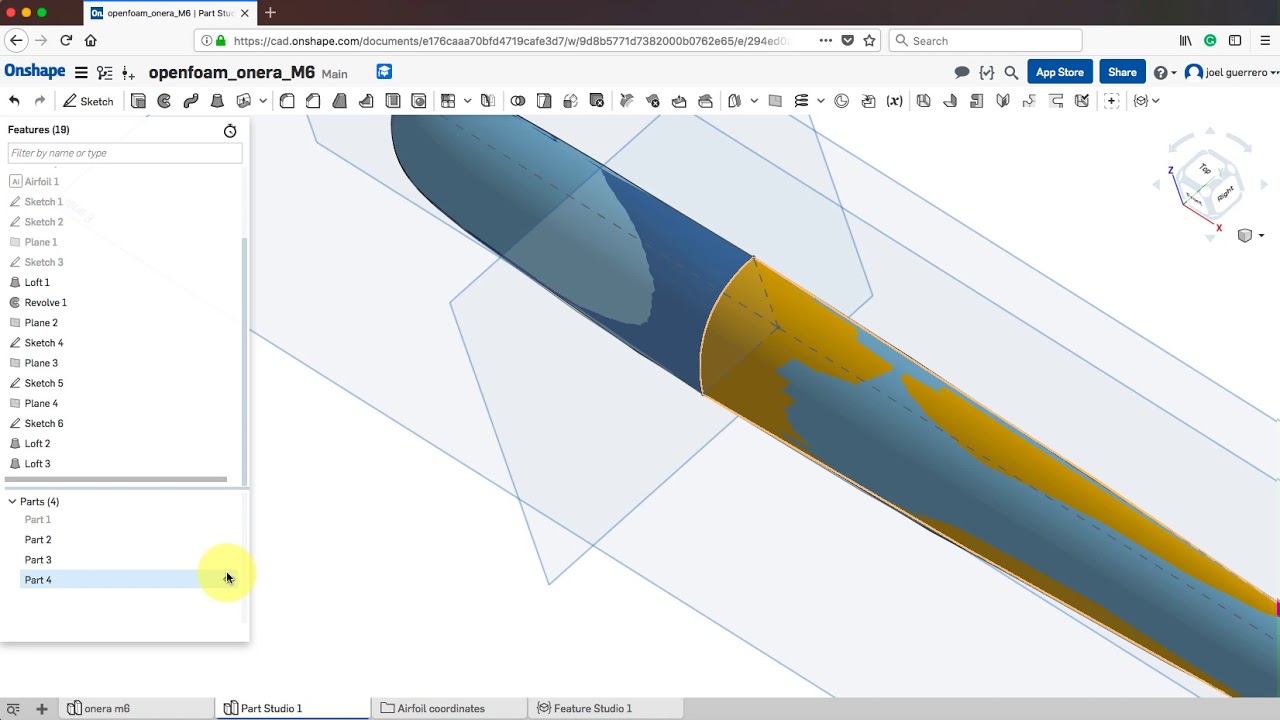Screen dimensions: 1280x720
Task: Select the Chamfer tool
Action: pyautogui.click(x=313, y=101)
